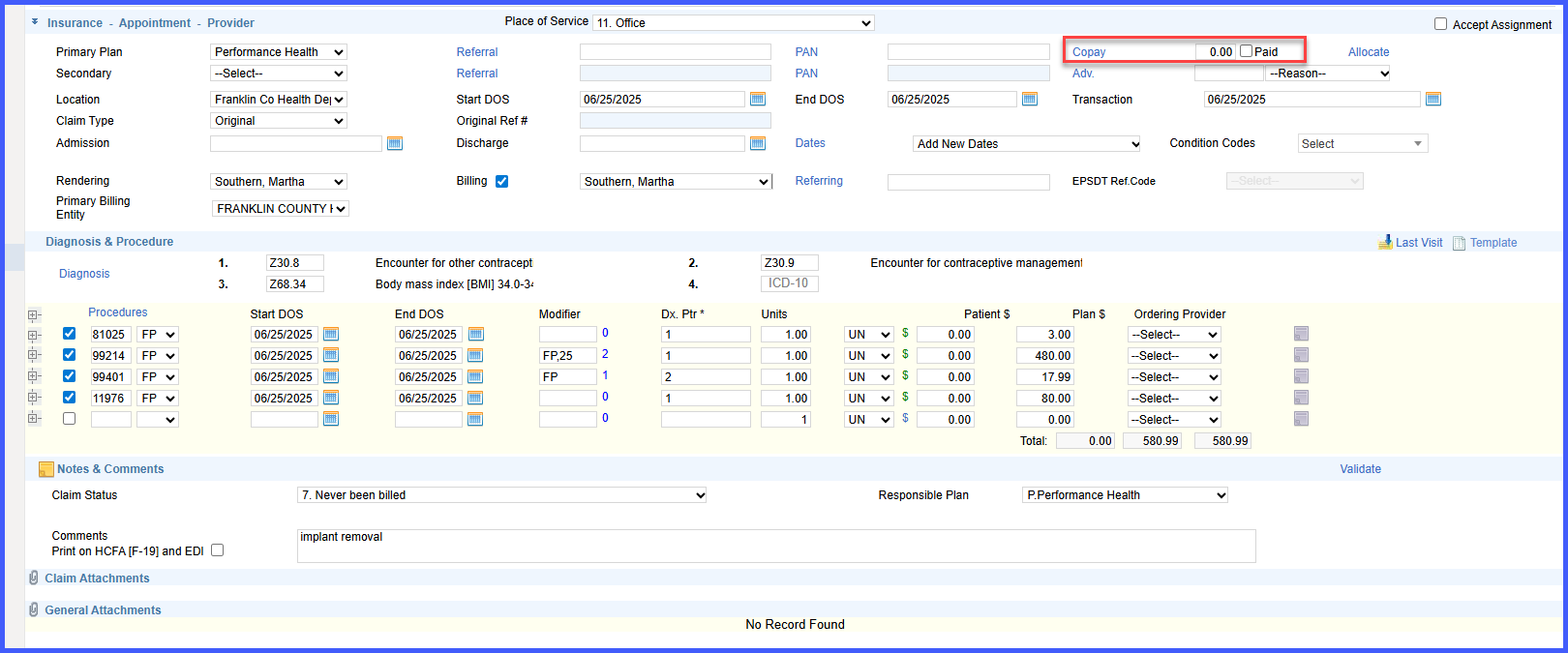Click the Procedures link

click(x=118, y=312)
